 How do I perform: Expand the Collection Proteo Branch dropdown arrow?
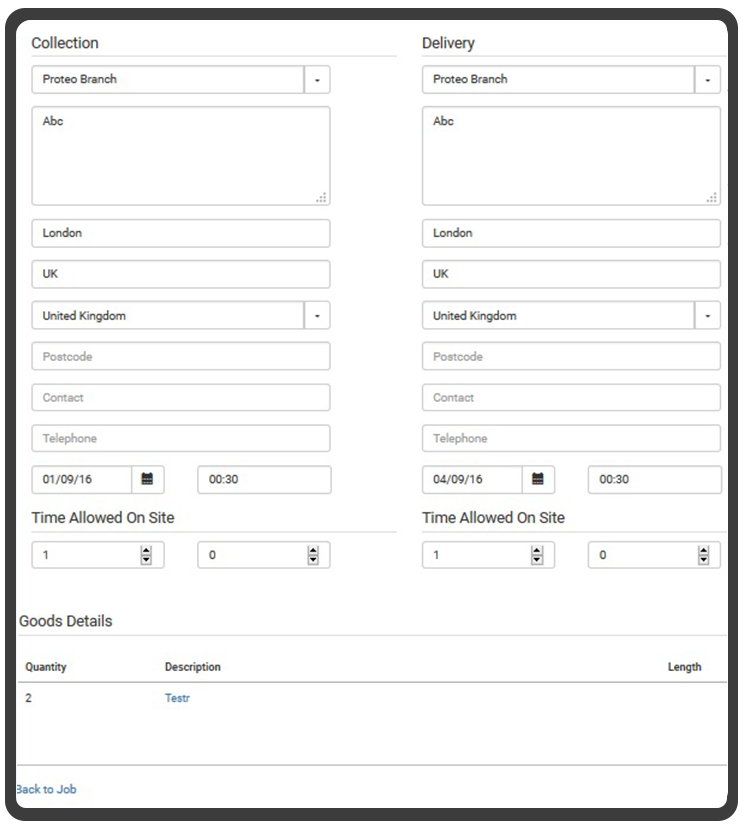(317, 80)
